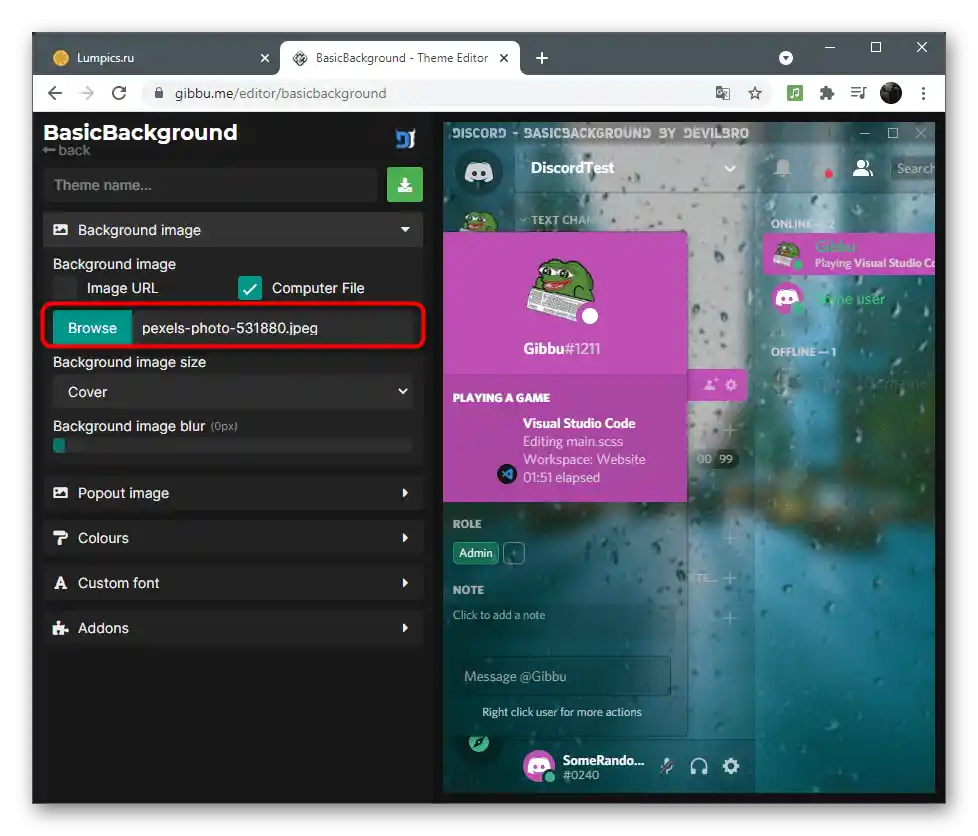Click the SomeRando user avatar in preview

point(539,766)
